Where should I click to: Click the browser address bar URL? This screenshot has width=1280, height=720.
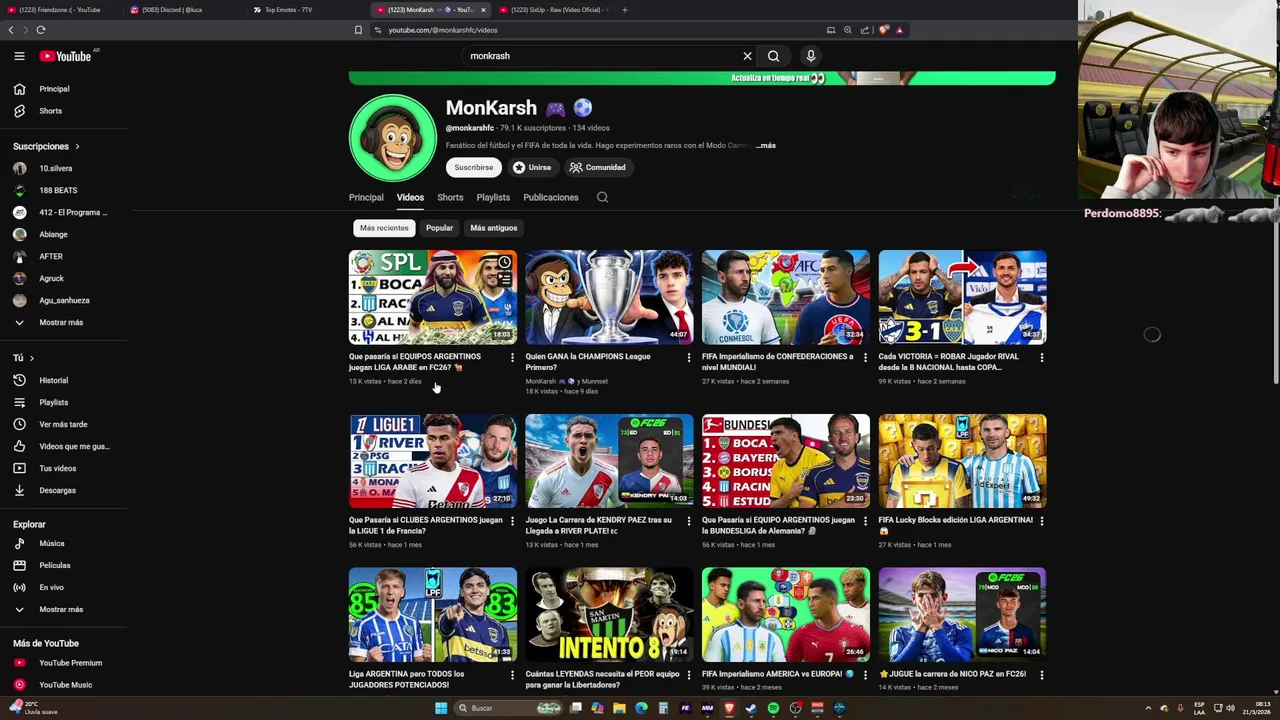point(443,30)
